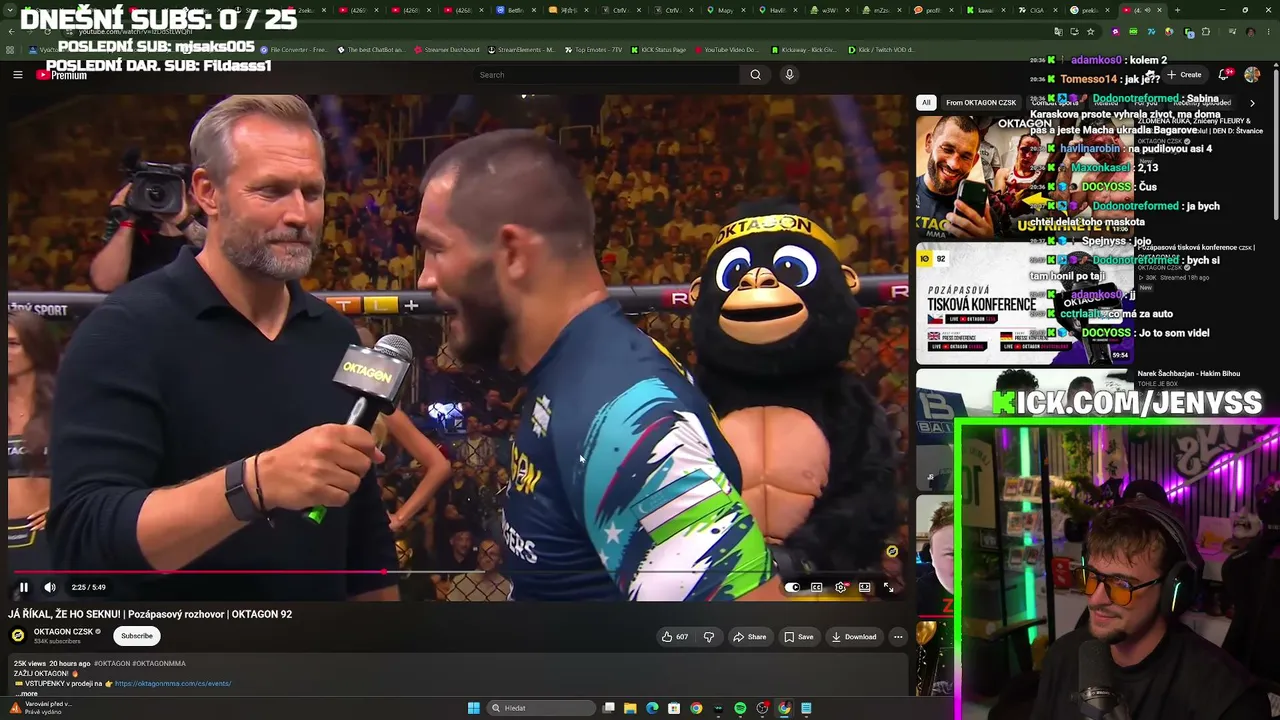Subscribe to OKTAGON CZSK channel
The width and height of the screenshot is (1280, 720).
click(x=137, y=636)
